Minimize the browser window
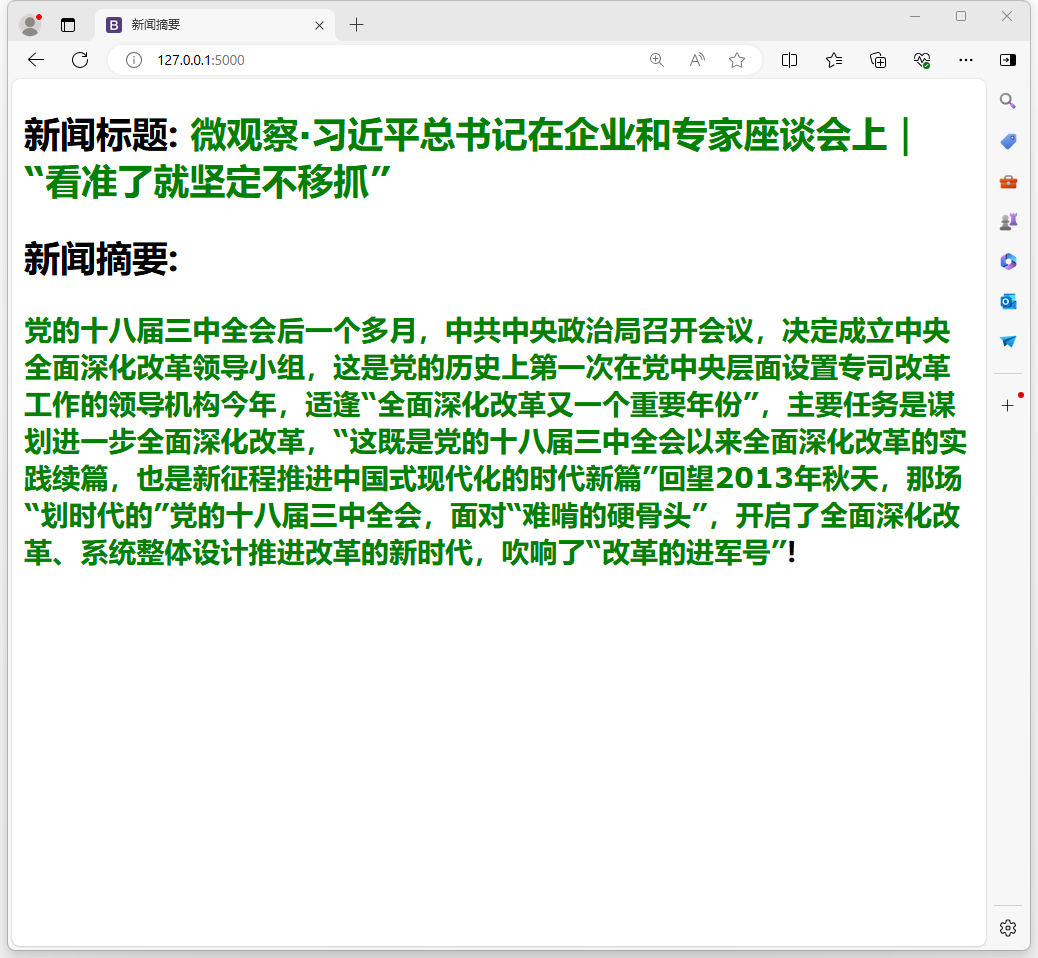This screenshot has height=958, width=1038. coord(915,17)
